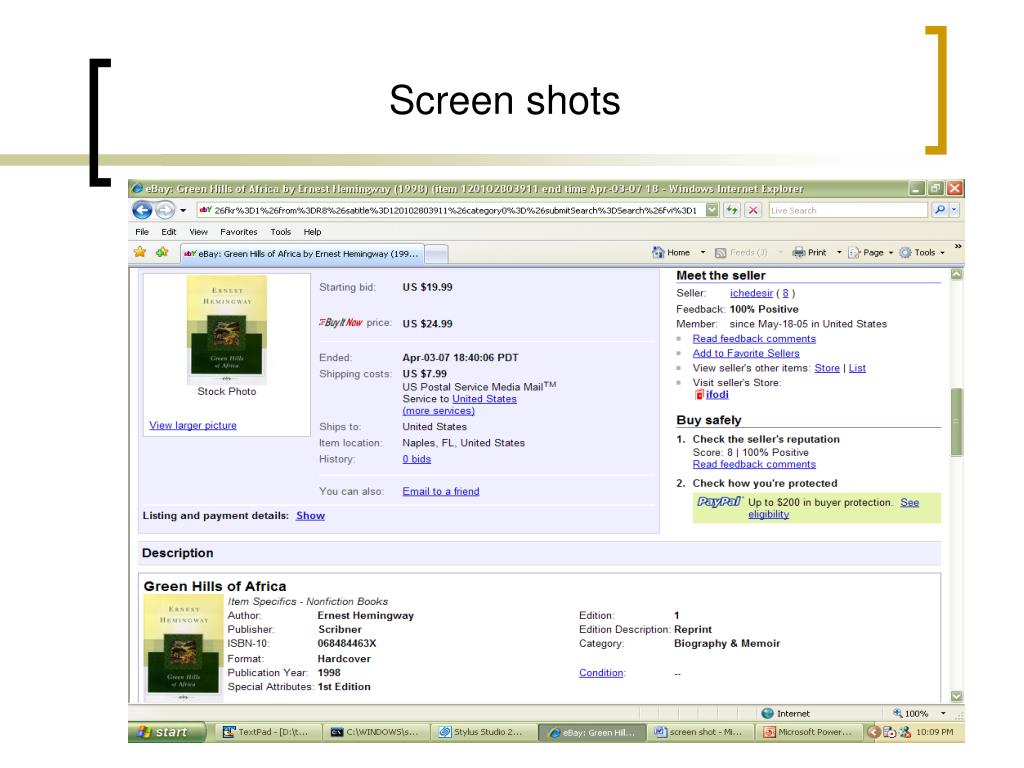Click the address bar URL field
Screen dimensions: 1024x768
tap(451, 210)
